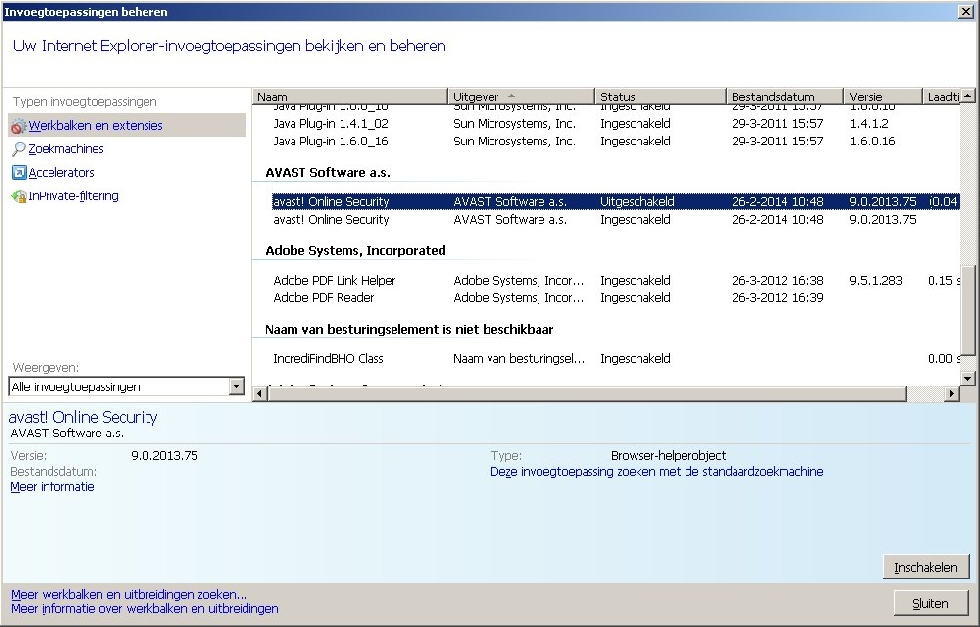This screenshot has width=980, height=627.
Task: Click horizontal scrollbar left arrow
Action: (x=259, y=393)
